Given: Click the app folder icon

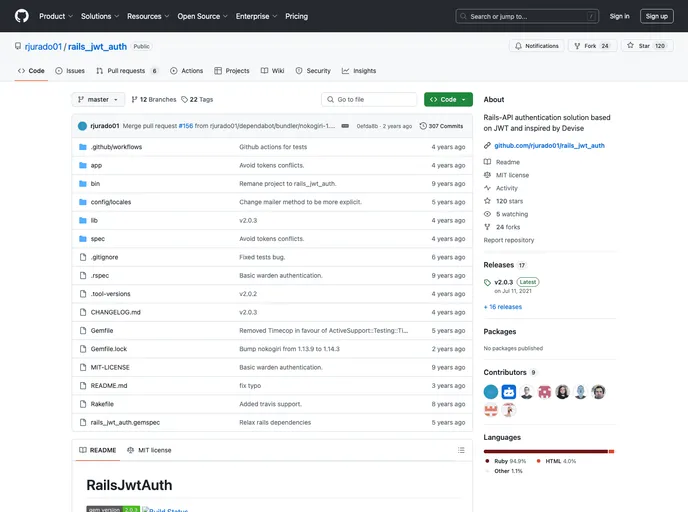Looking at the screenshot, I should pyautogui.click(x=82, y=165).
